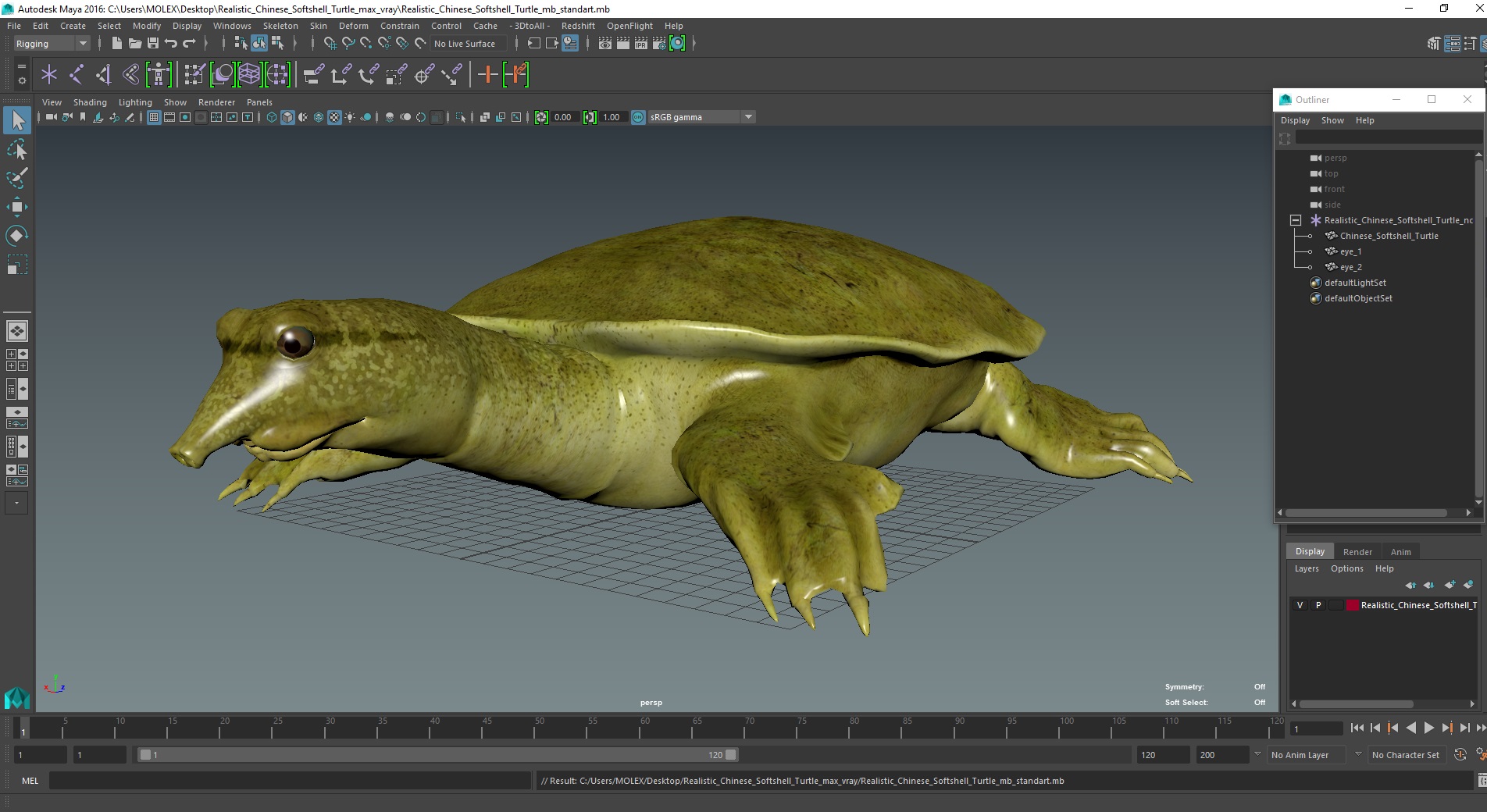The image size is (1487, 812).
Task: Click the current frame input field
Action: (x=1317, y=728)
